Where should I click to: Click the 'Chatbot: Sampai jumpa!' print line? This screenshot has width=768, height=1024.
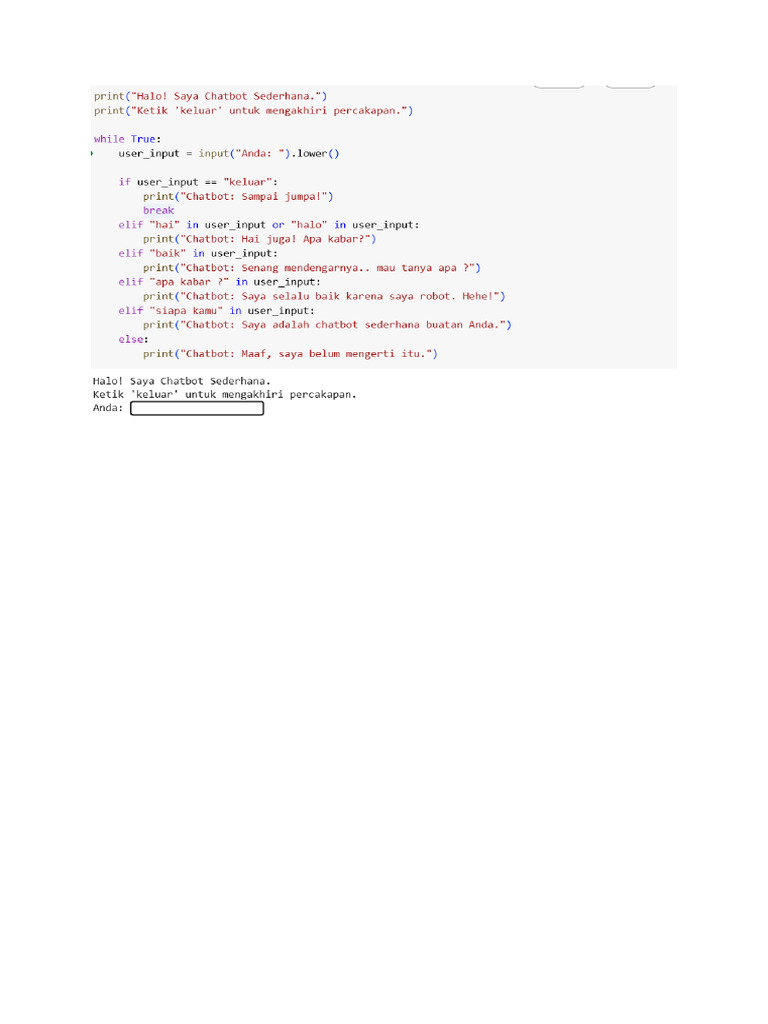(x=238, y=197)
